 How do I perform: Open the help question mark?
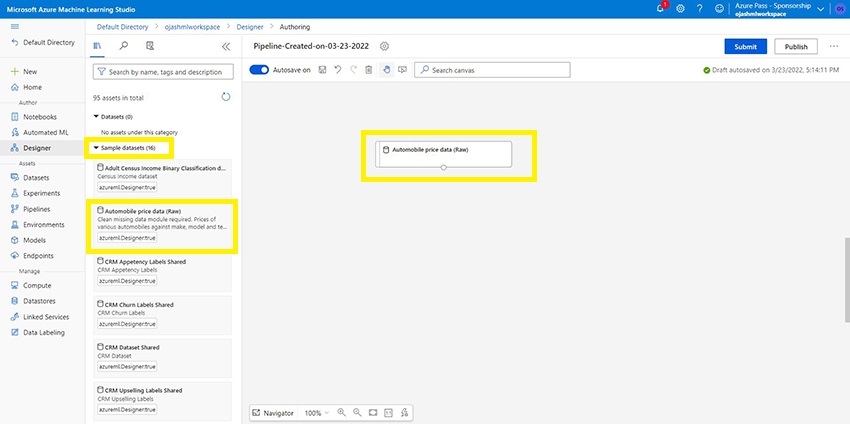699,9
